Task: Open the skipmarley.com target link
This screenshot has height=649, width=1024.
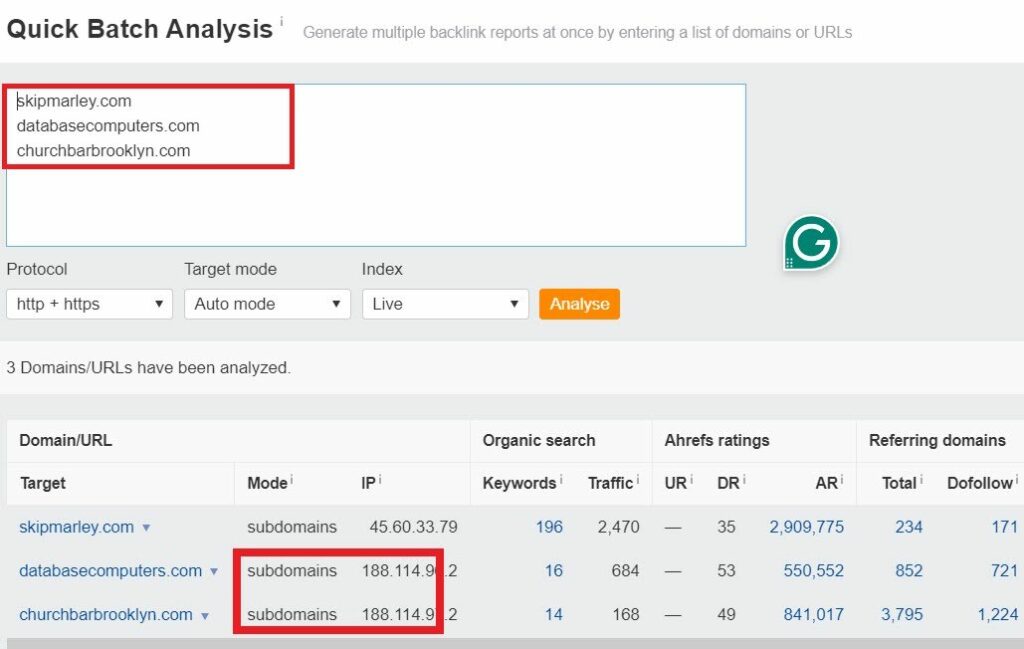Action: tap(76, 527)
